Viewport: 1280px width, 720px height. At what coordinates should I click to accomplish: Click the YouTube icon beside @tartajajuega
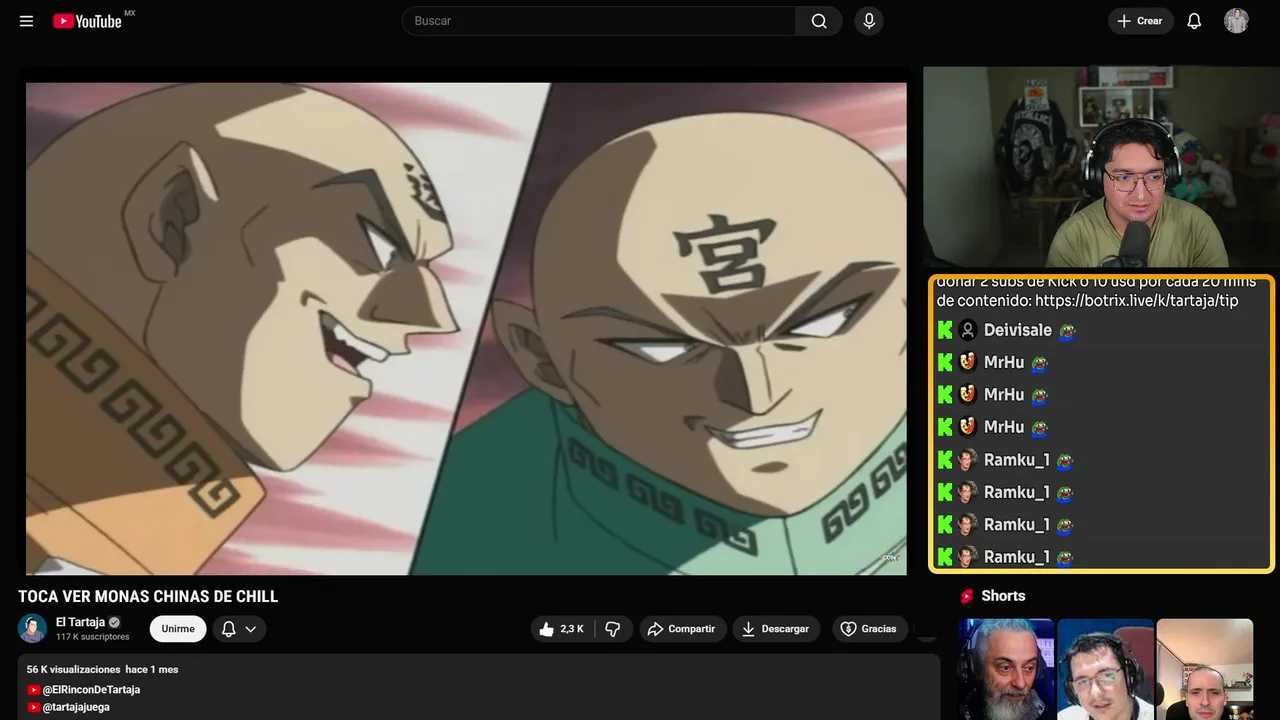[34, 707]
